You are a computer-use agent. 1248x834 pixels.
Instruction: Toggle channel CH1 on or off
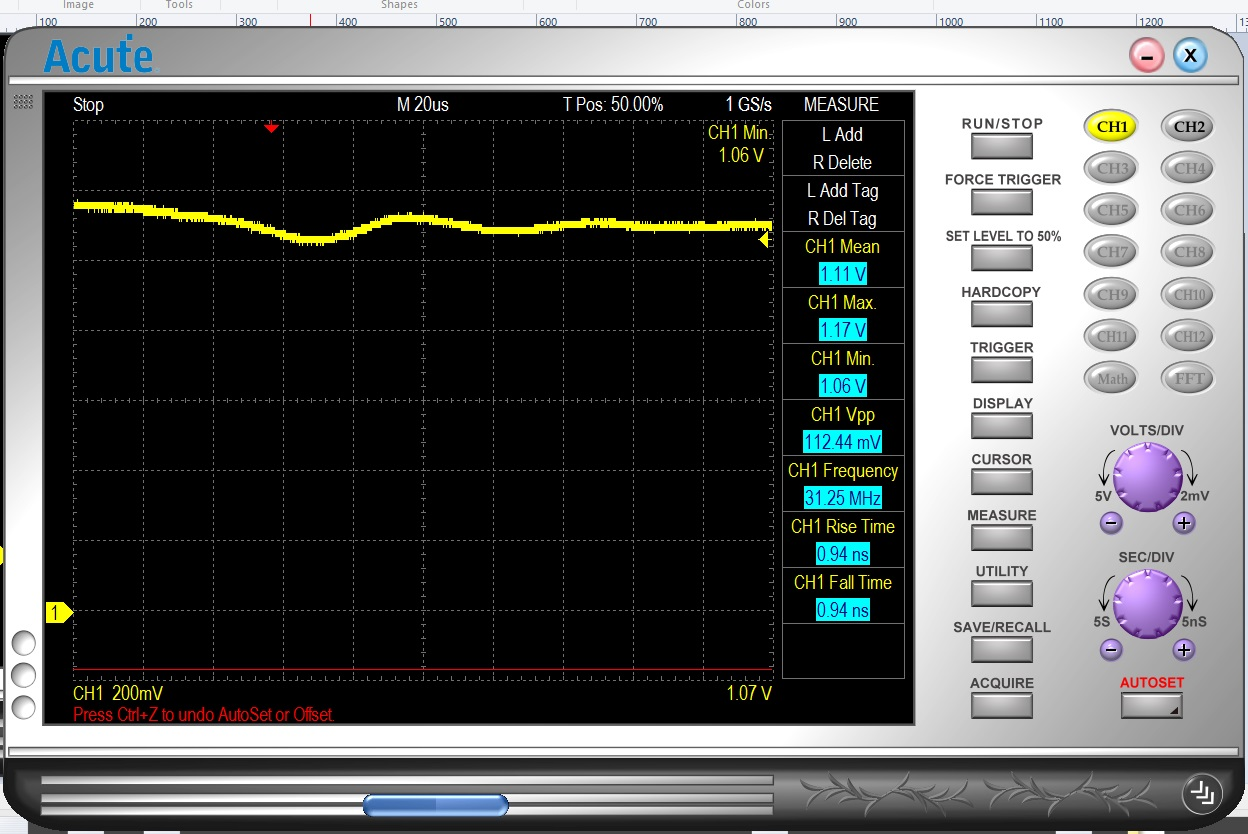(1112, 127)
